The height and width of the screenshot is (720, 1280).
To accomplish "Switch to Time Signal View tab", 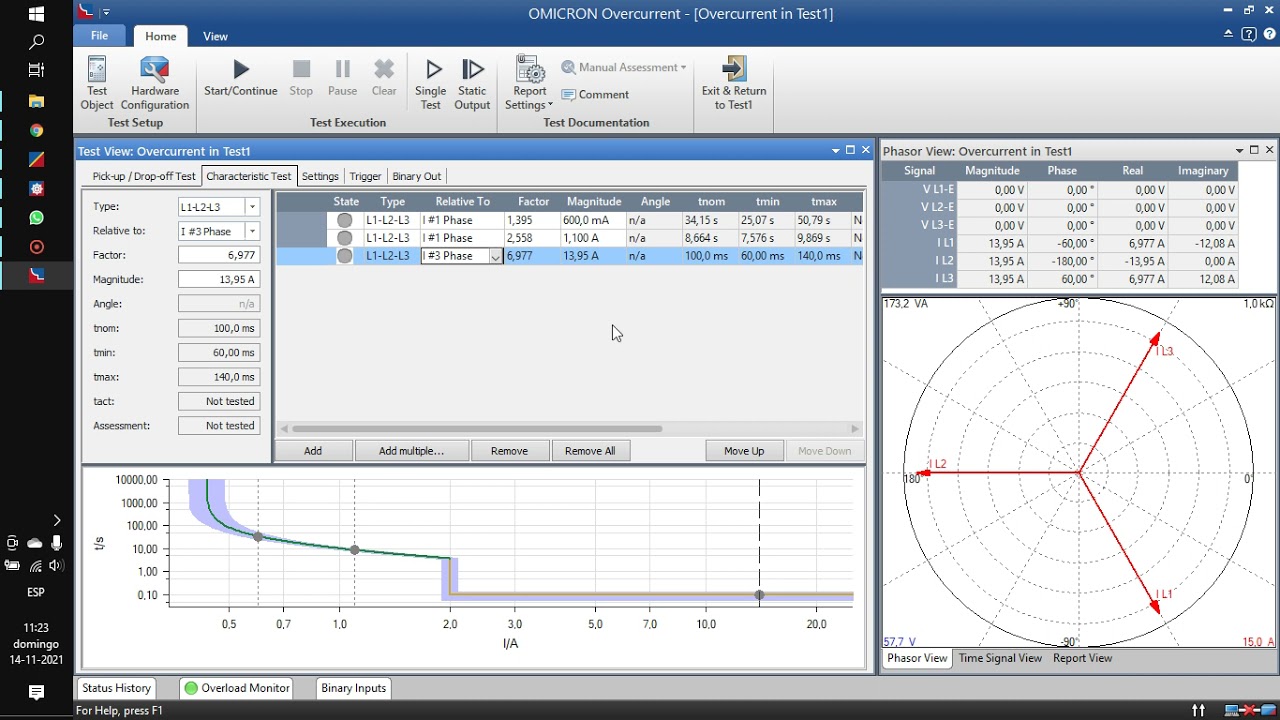I will (1000, 658).
